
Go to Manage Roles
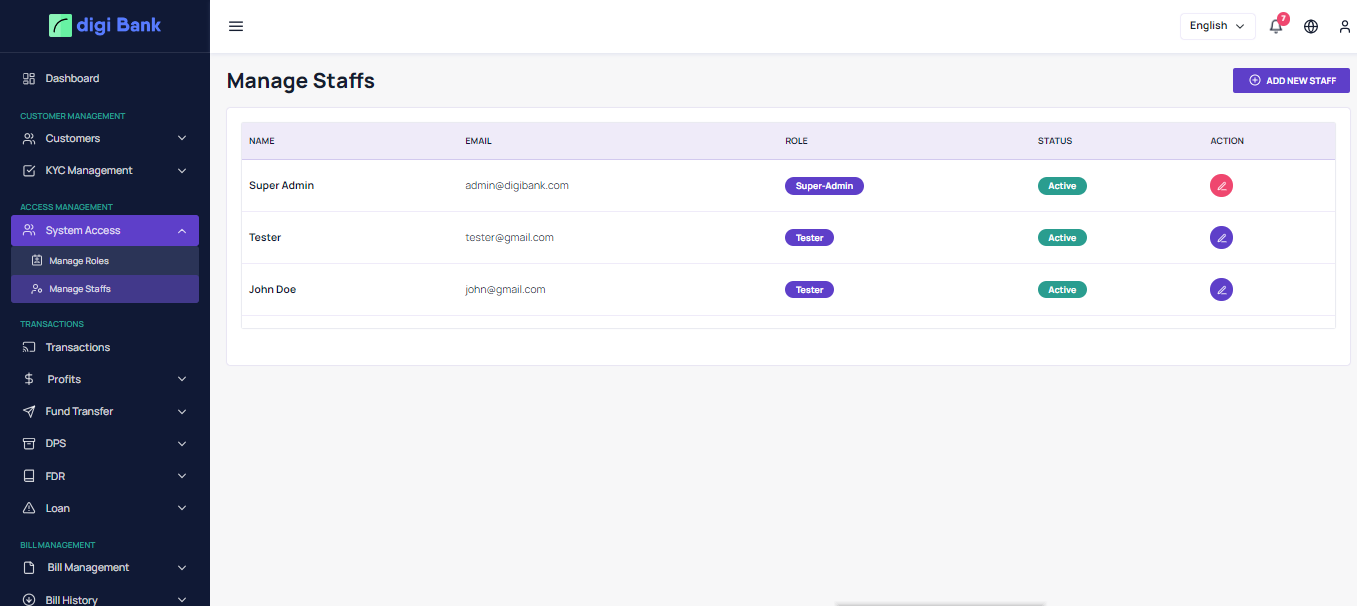[79, 261]
